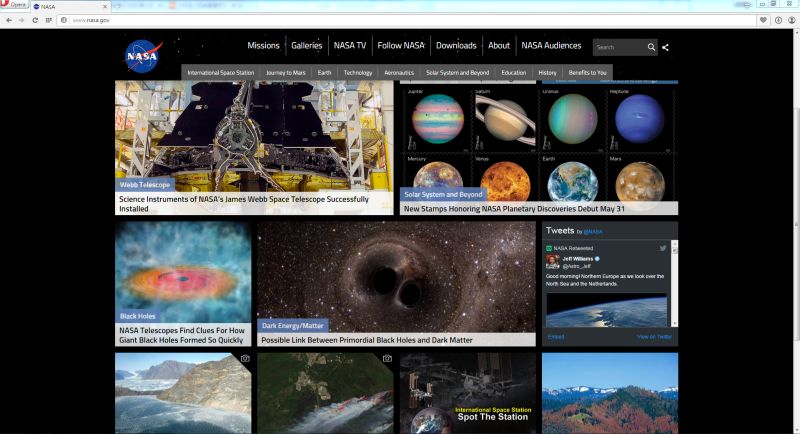Click the search magnifier icon
The image size is (800, 434).
(x=651, y=47)
